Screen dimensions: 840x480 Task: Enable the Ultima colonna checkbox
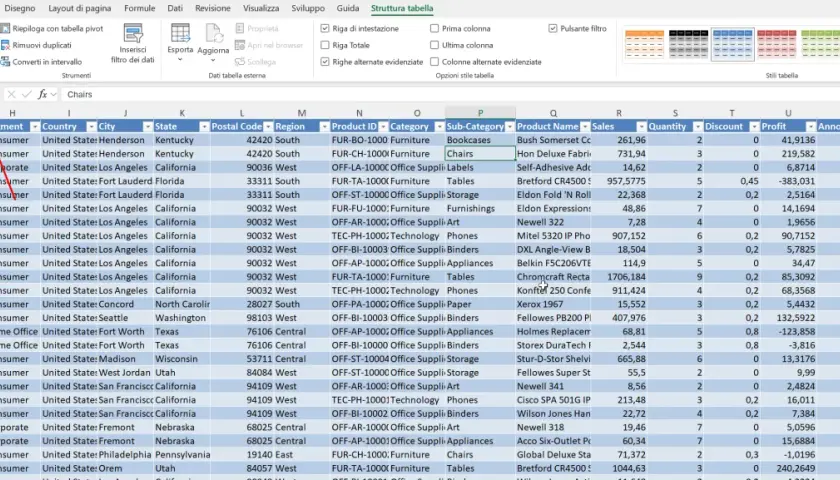(434, 45)
